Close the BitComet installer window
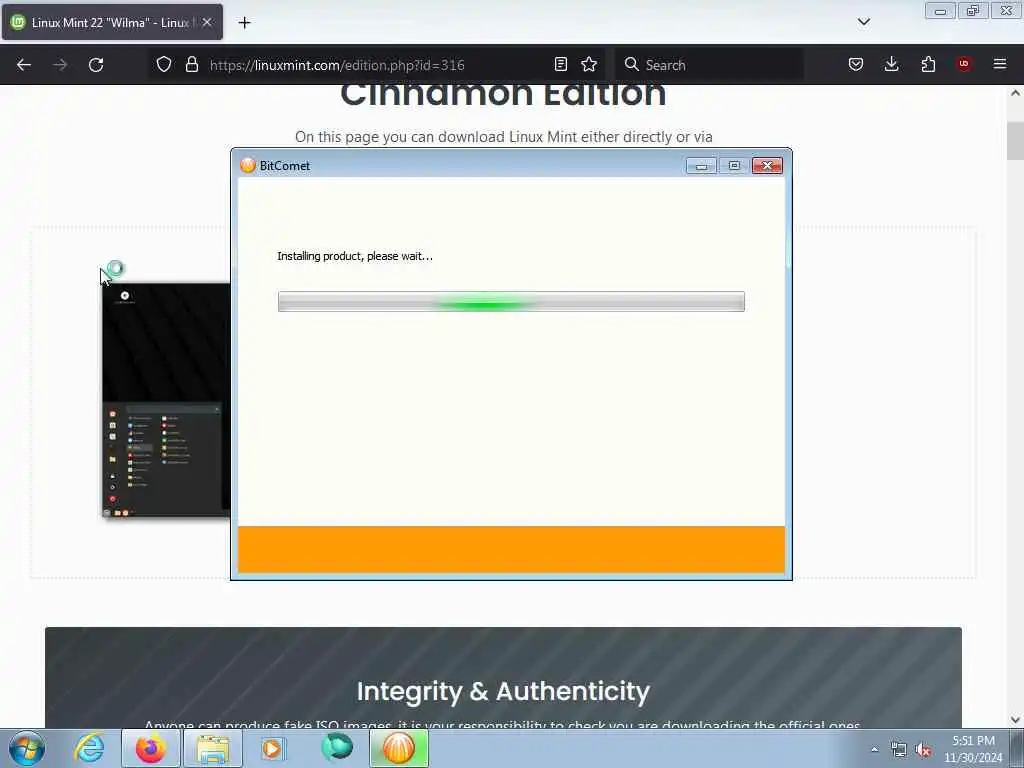 (x=767, y=166)
